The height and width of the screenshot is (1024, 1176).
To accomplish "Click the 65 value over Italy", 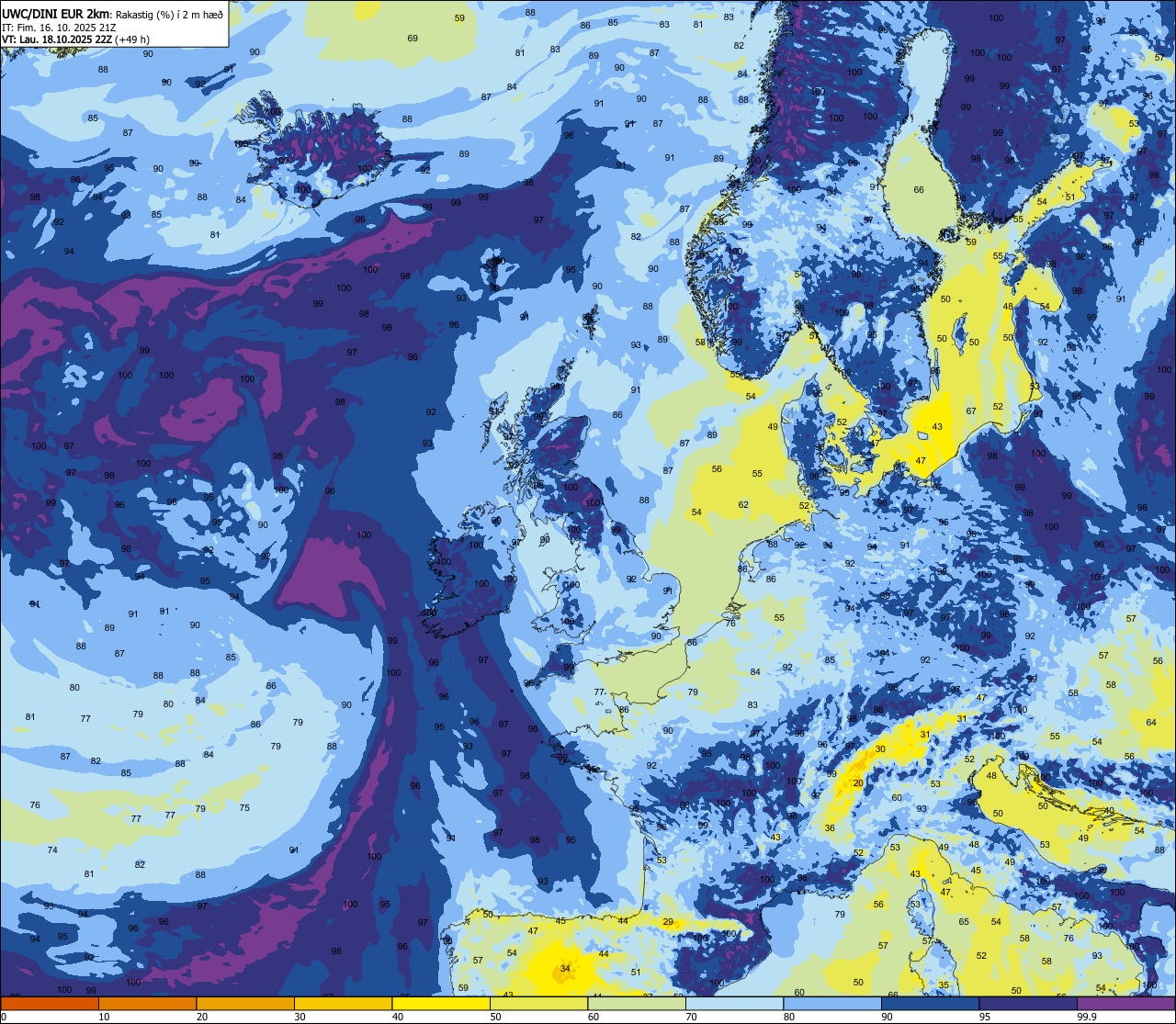I will click(964, 921).
